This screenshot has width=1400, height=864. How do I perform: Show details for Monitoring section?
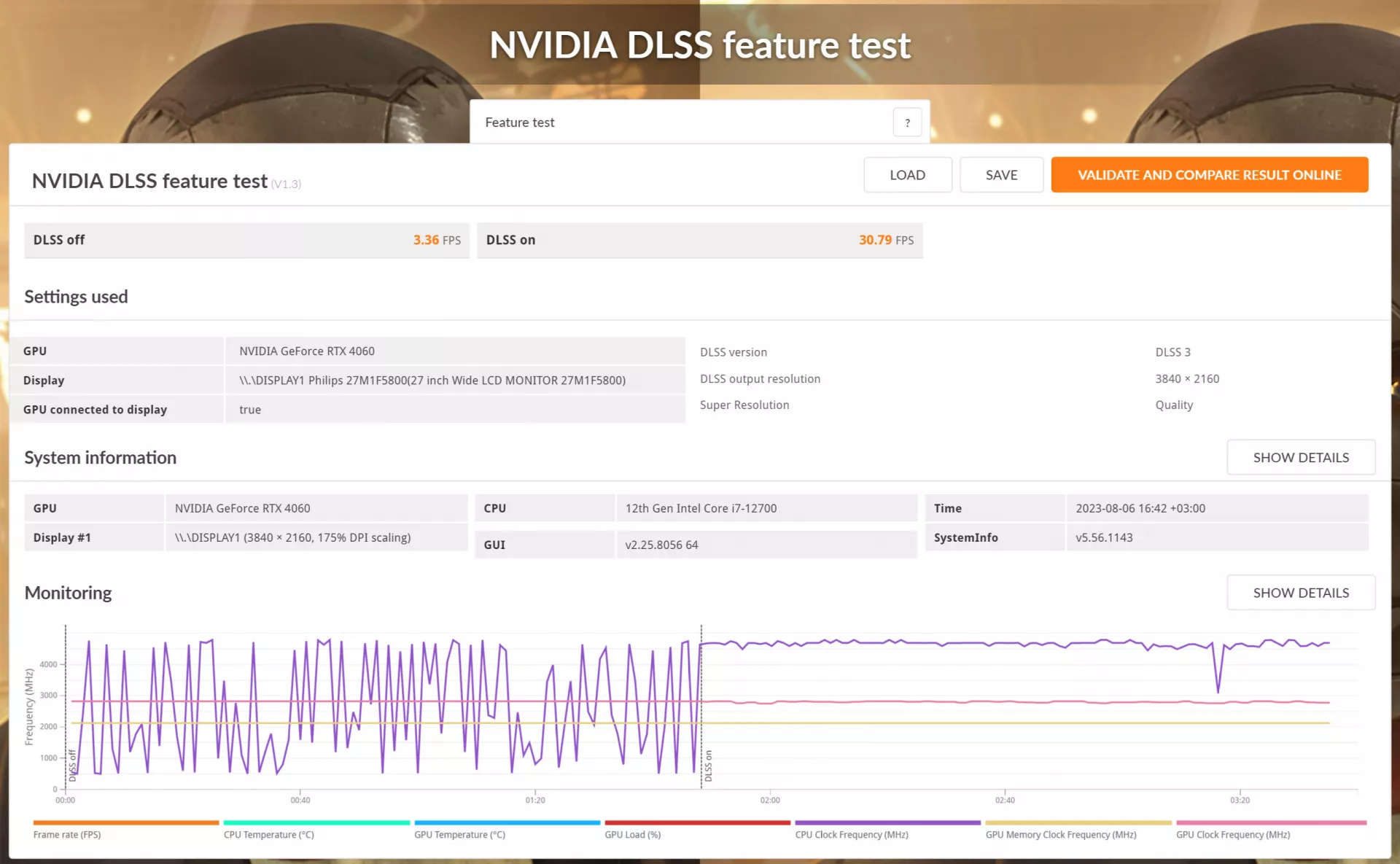pos(1301,593)
